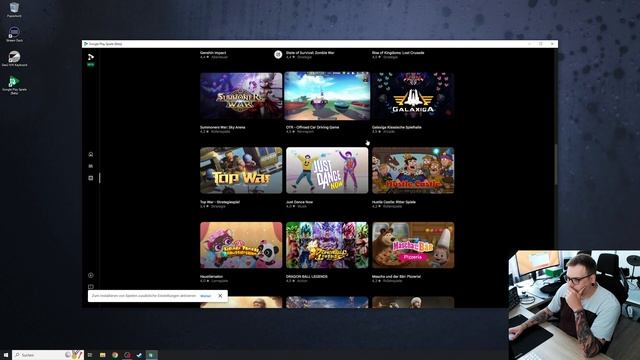640x360 pixels.
Task: Click the Google Play Games logo in sidebar
Action: point(91,57)
